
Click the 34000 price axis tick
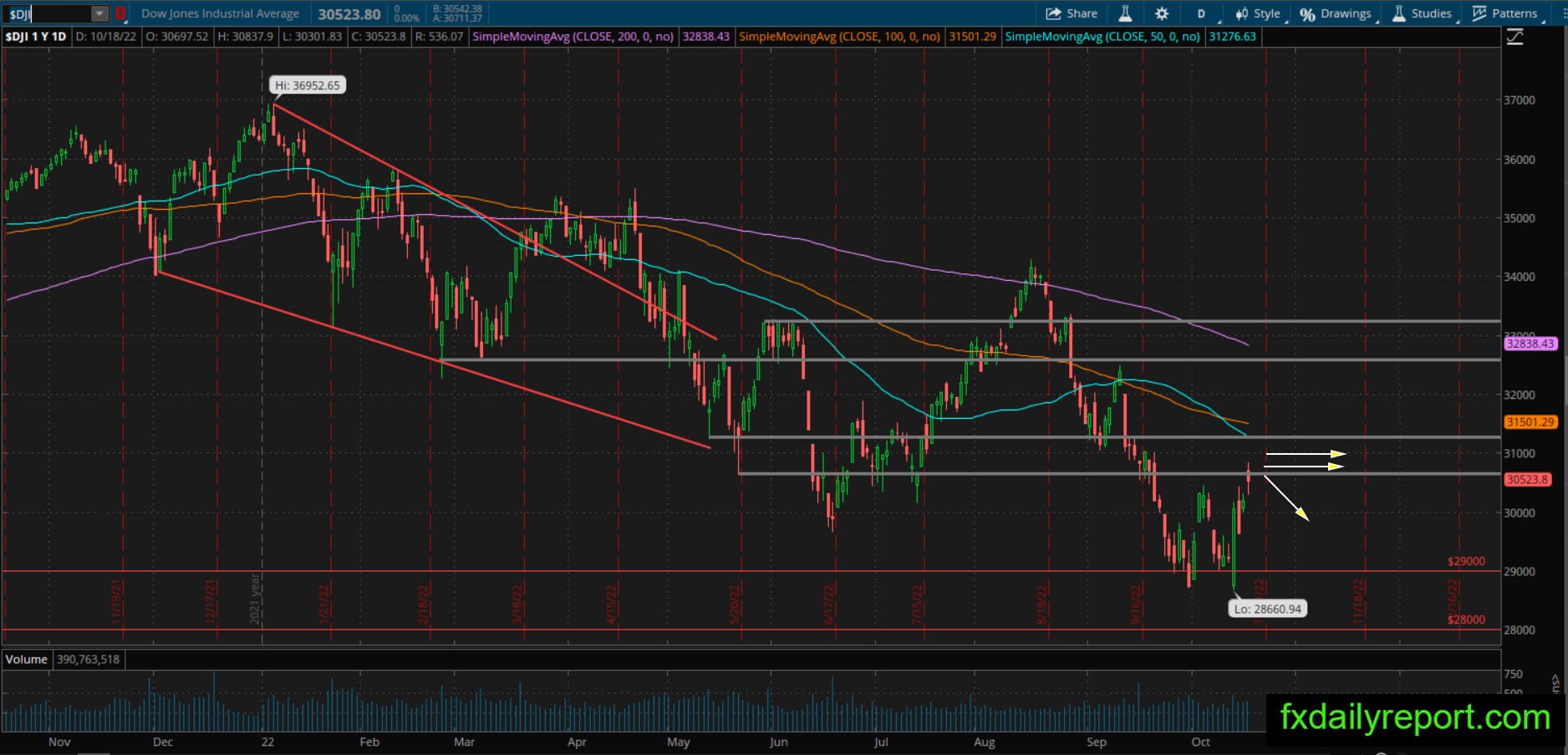[x=1520, y=277]
